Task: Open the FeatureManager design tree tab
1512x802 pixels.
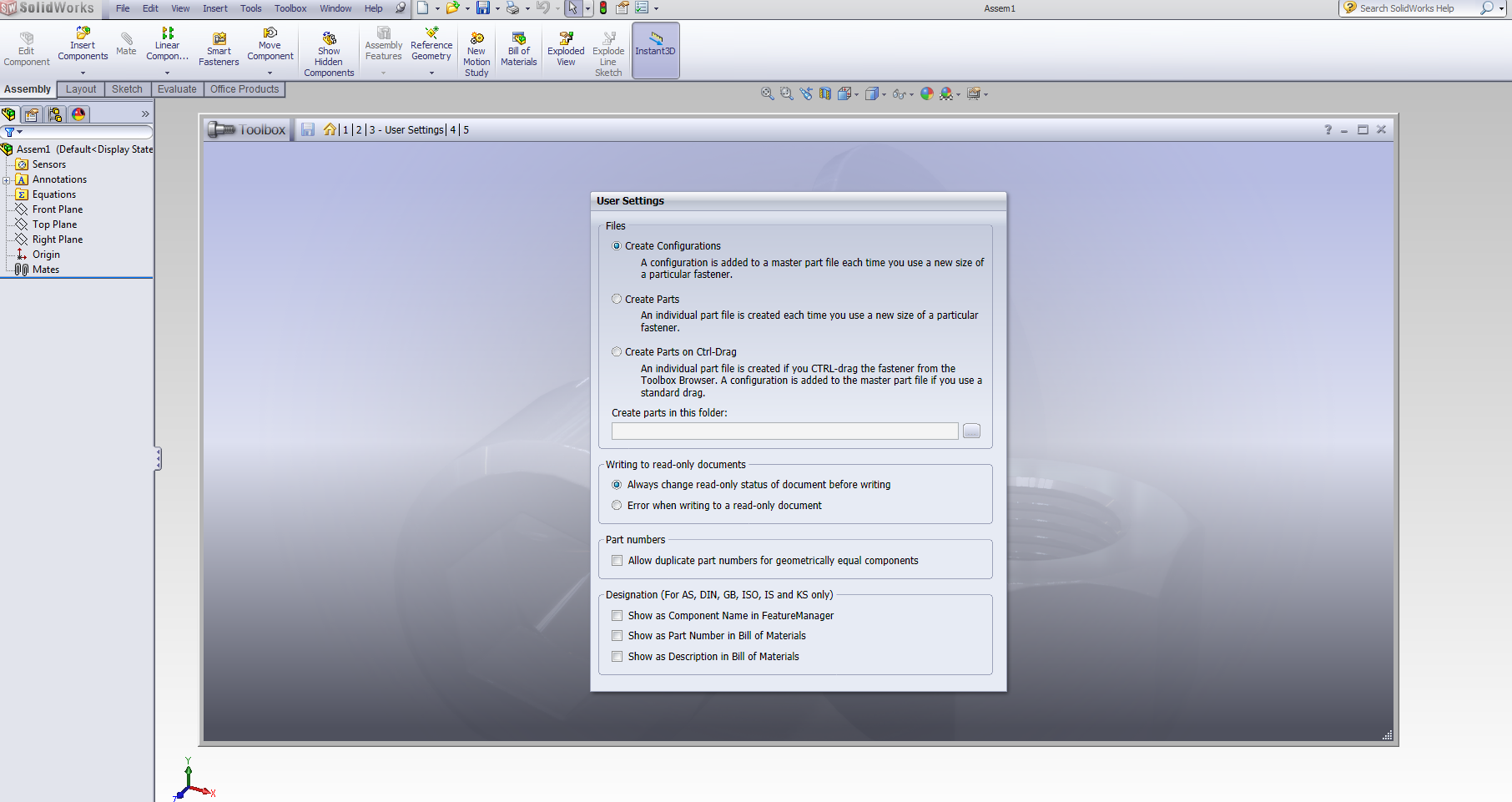Action: point(9,114)
